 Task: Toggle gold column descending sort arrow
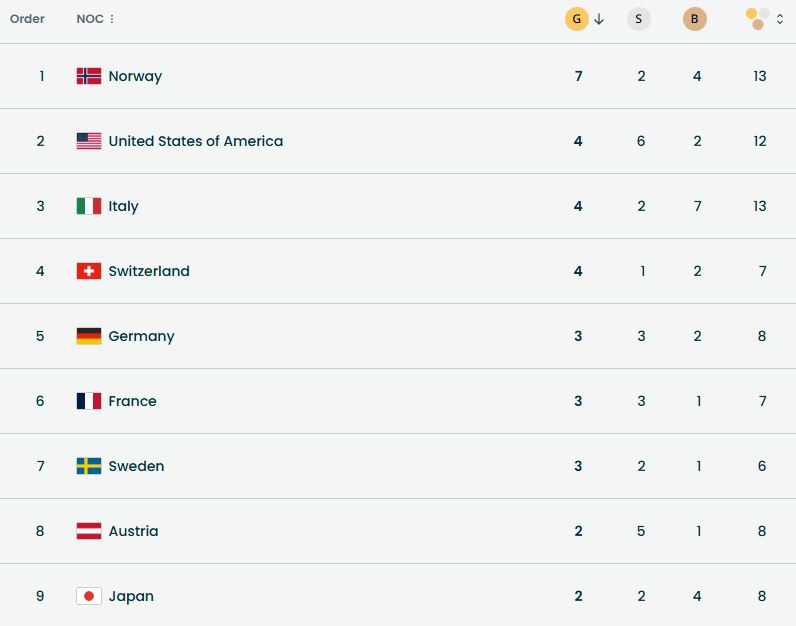pyautogui.click(x=599, y=19)
